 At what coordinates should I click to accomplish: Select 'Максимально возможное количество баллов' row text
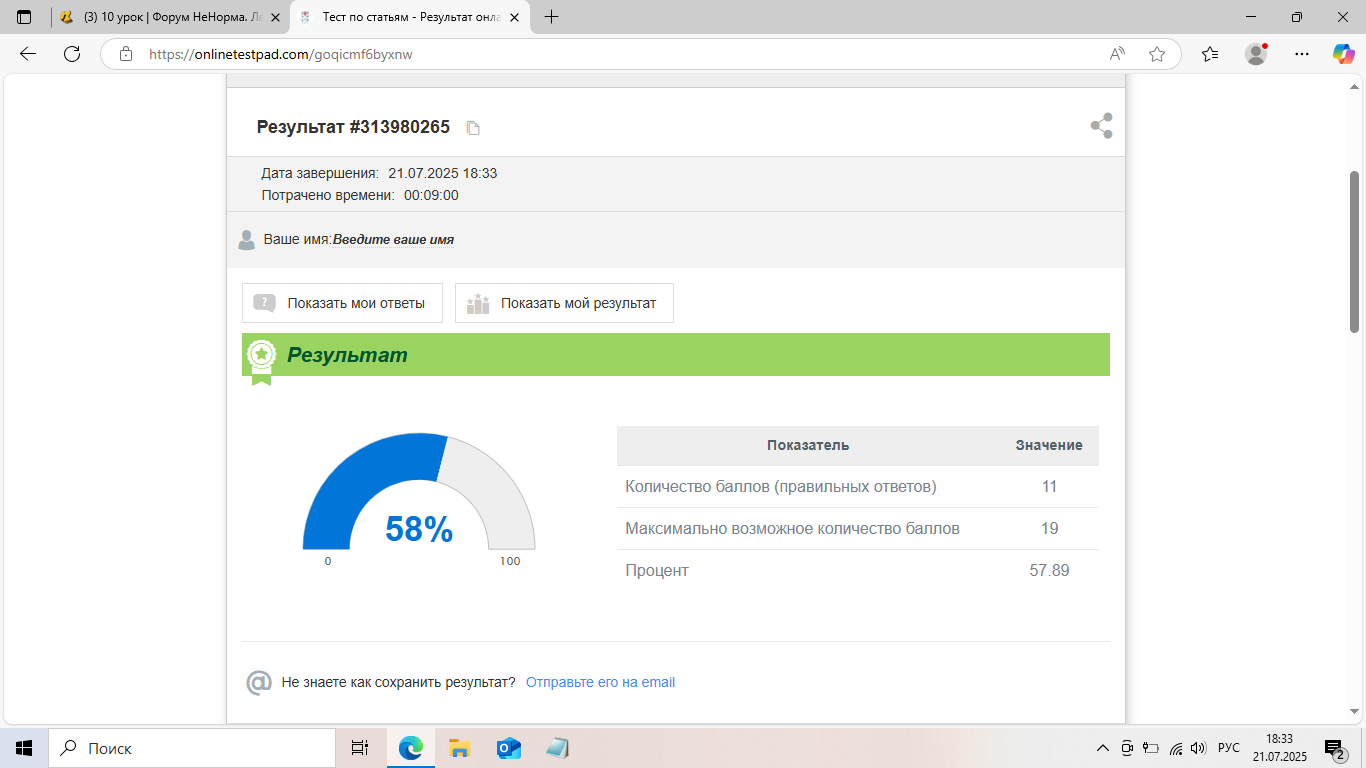coord(792,528)
